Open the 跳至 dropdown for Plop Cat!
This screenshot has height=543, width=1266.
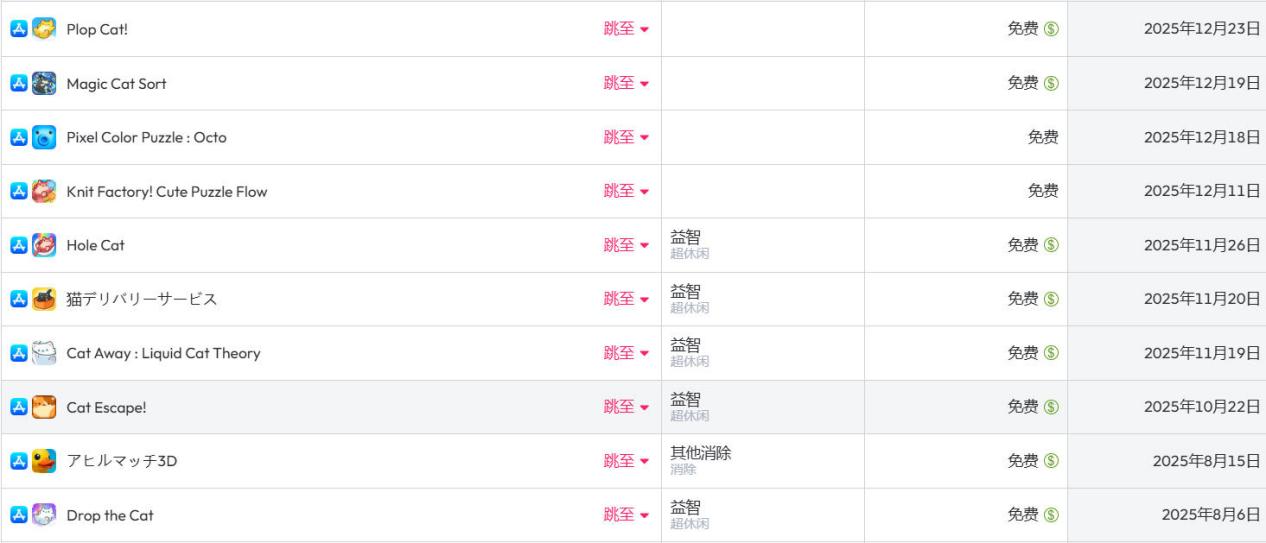(x=626, y=29)
